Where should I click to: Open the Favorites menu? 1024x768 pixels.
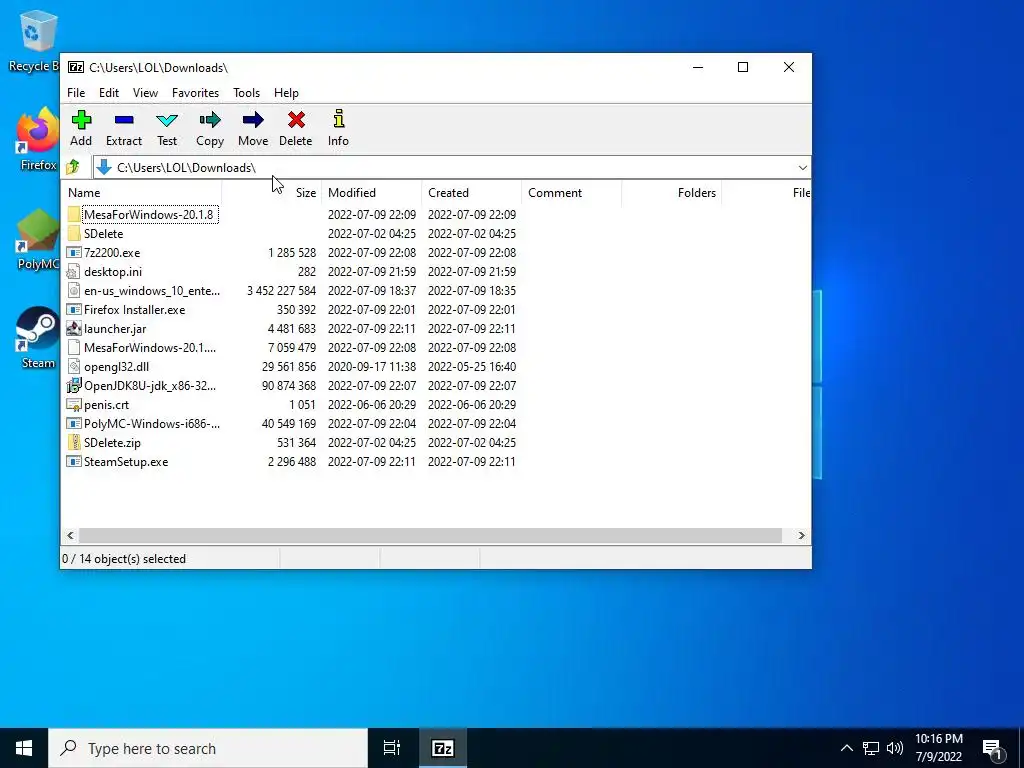pyautogui.click(x=195, y=93)
